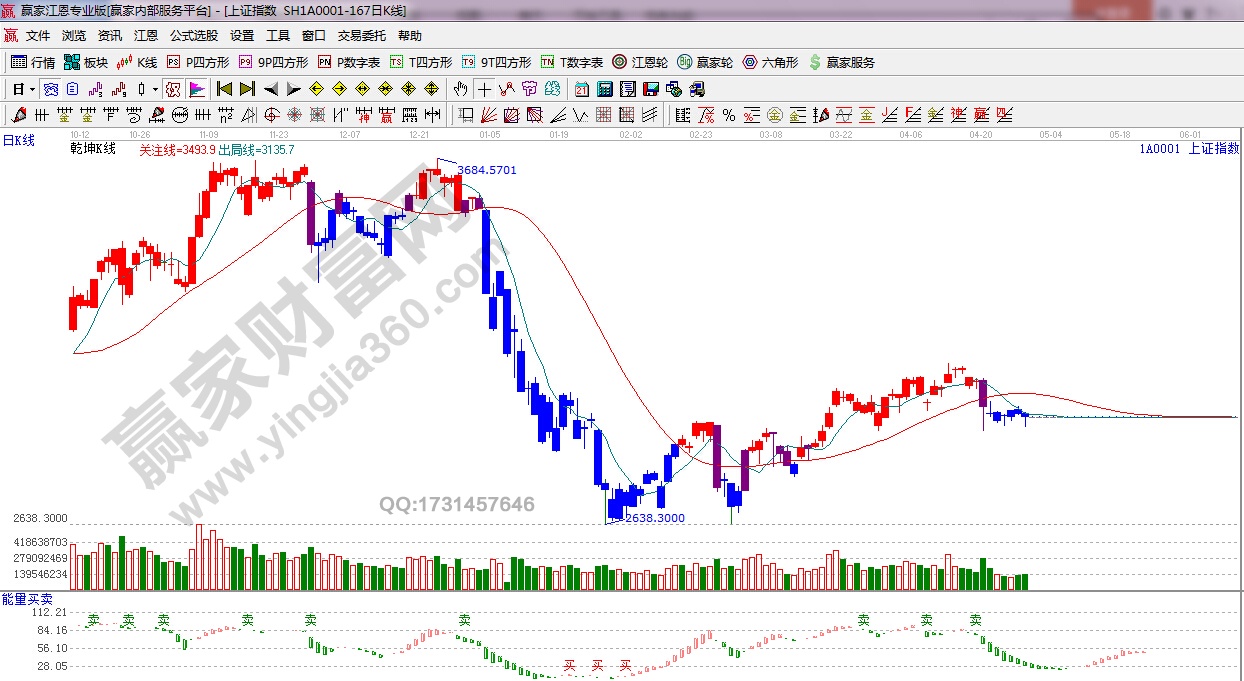Click the 板块 sector toolbar button

(x=86, y=62)
